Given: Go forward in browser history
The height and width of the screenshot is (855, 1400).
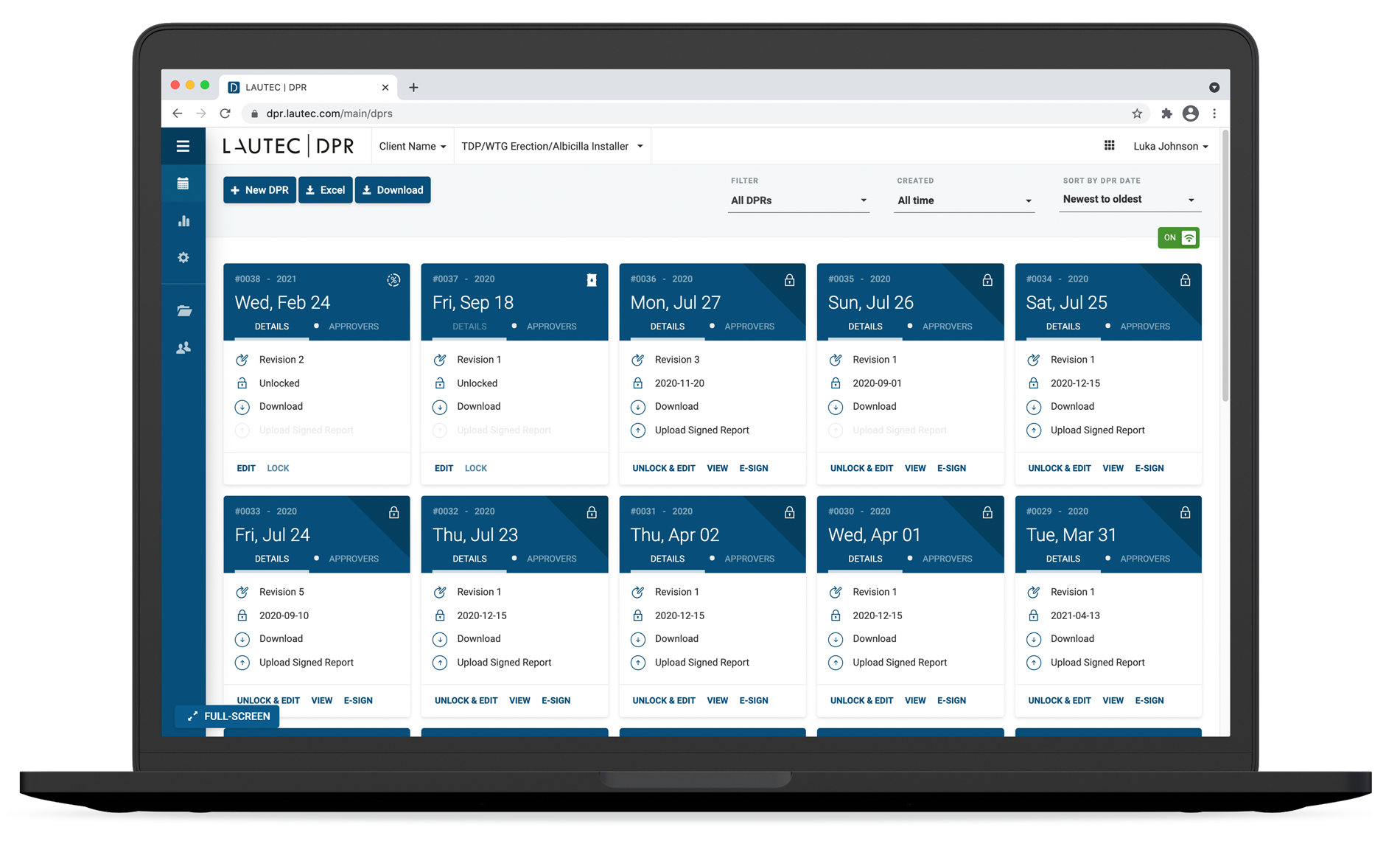Looking at the screenshot, I should click(x=201, y=114).
